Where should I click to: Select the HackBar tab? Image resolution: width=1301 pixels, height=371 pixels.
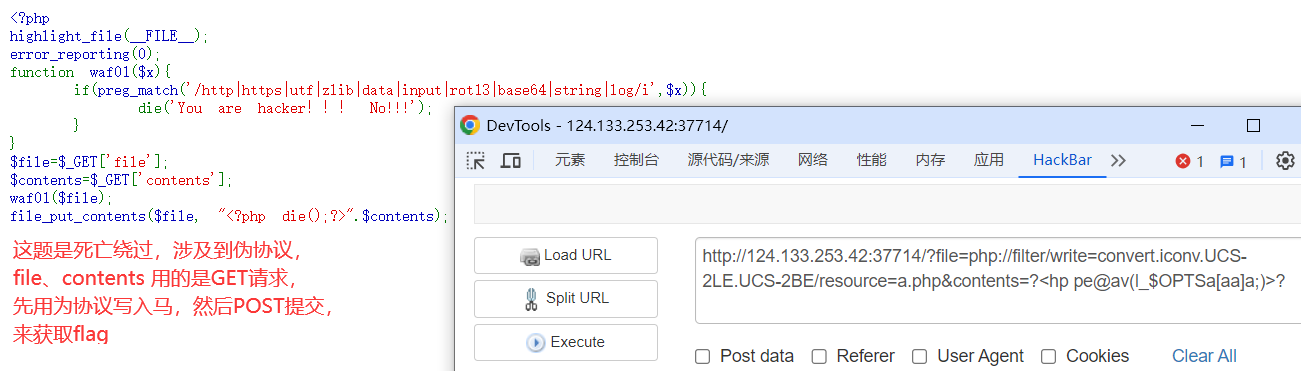[1062, 160]
